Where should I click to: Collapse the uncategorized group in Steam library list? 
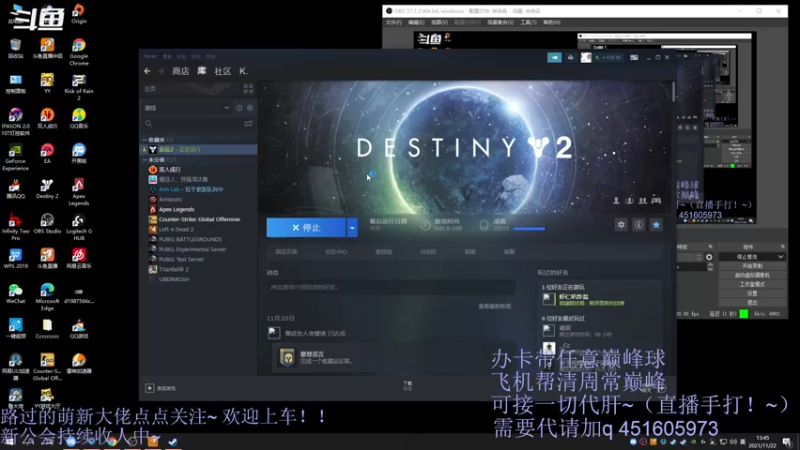click(144, 160)
